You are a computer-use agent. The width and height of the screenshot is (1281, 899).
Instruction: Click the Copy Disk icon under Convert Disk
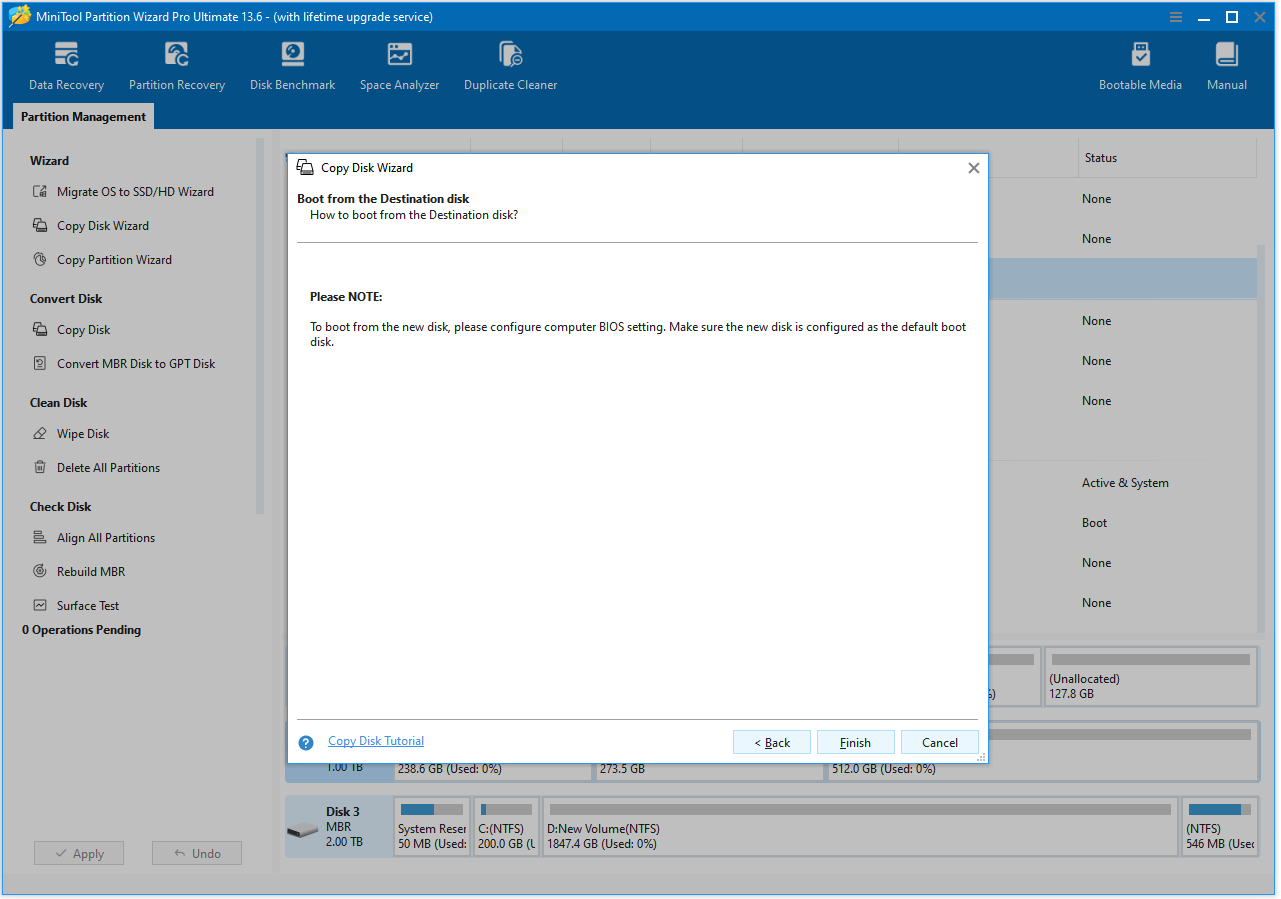[40, 330]
